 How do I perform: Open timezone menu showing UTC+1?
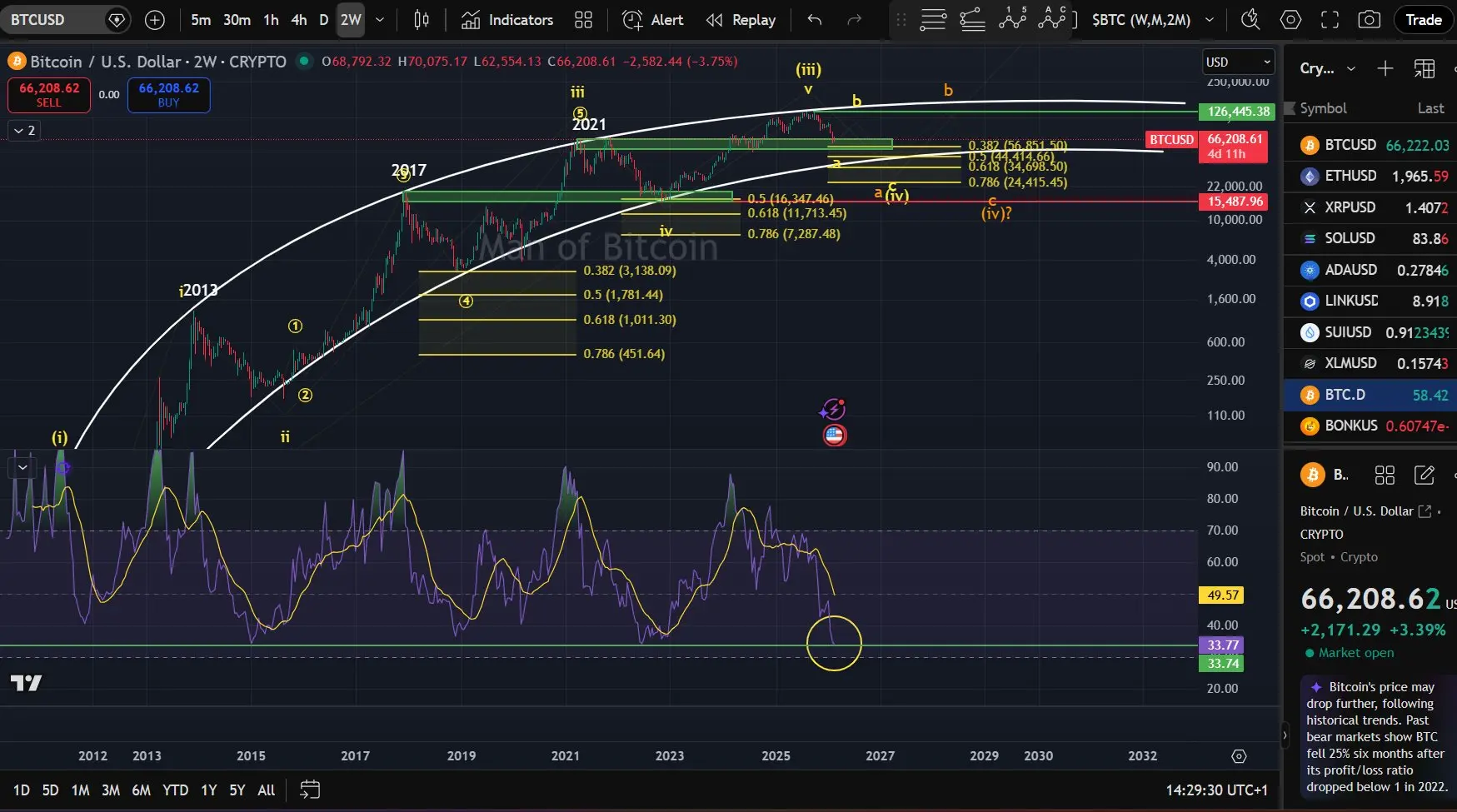pyautogui.click(x=1216, y=790)
